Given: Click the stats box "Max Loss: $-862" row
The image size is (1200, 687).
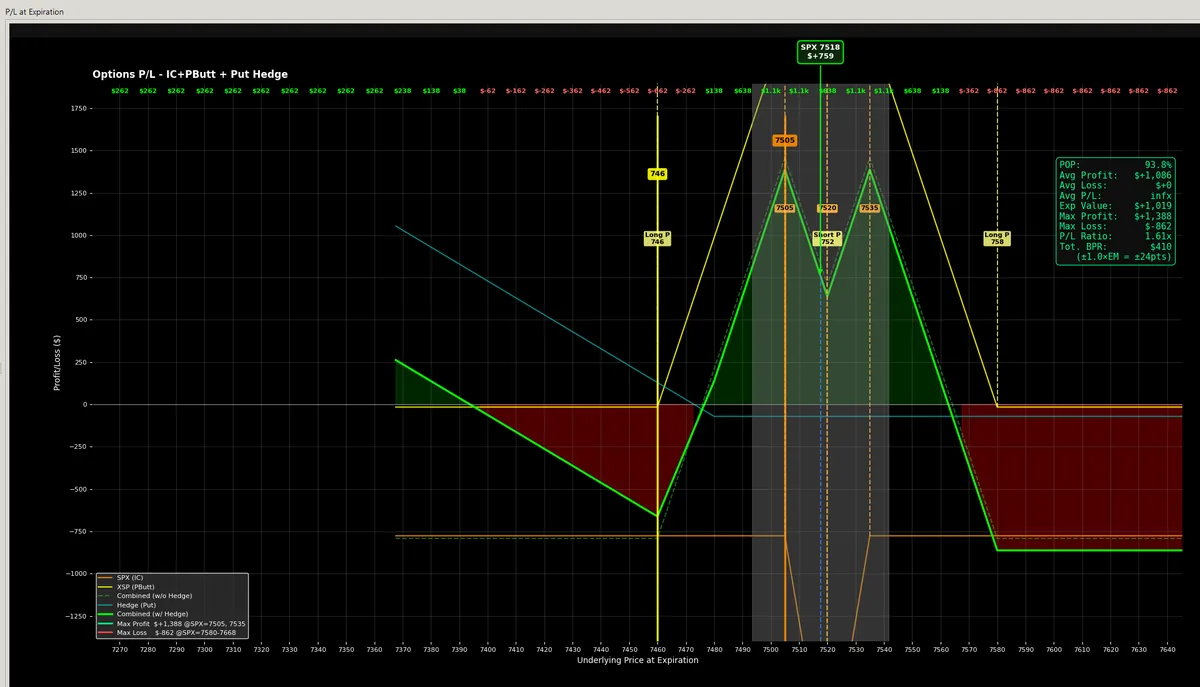Looking at the screenshot, I should pos(1115,227).
